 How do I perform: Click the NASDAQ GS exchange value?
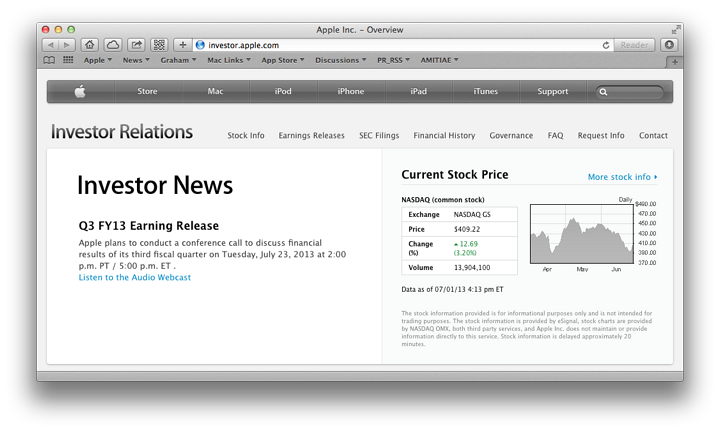472,214
